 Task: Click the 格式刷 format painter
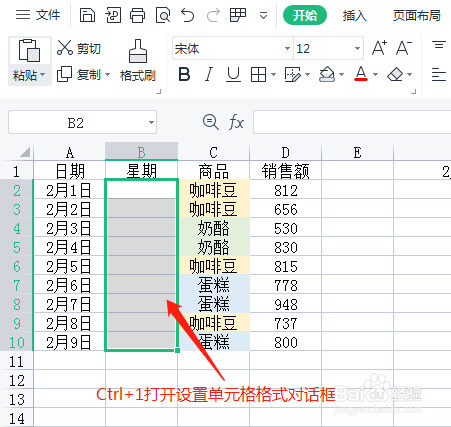point(138,61)
